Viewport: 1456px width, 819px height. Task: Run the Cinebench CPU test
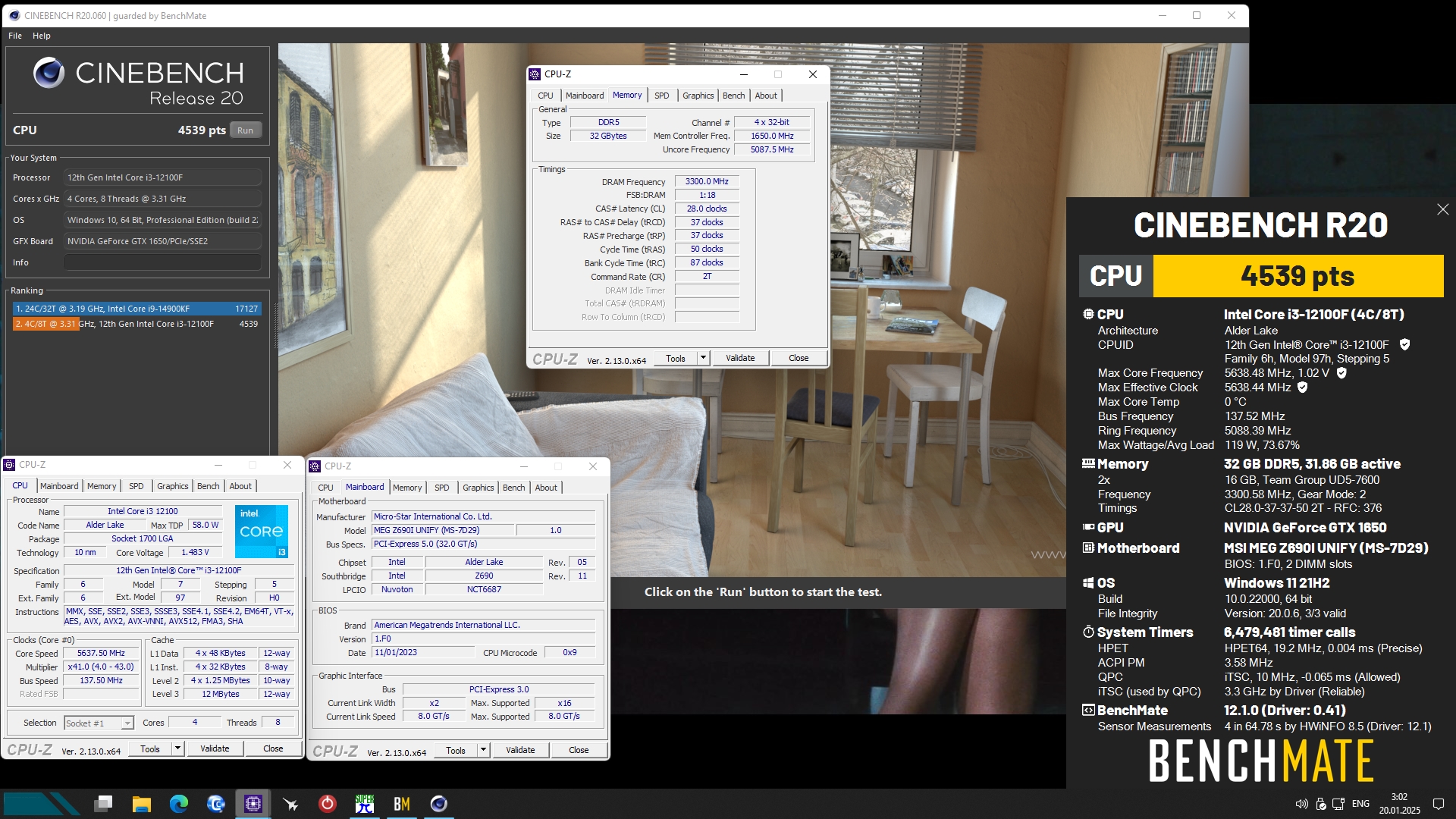click(x=245, y=130)
